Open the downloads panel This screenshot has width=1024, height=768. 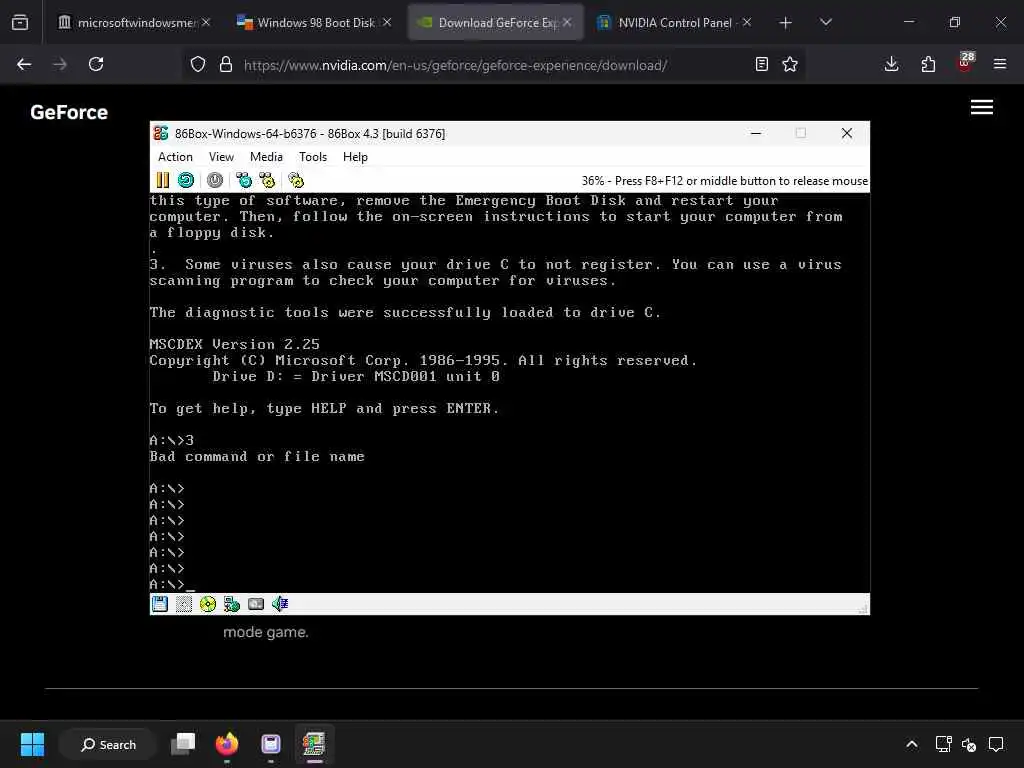point(891,64)
